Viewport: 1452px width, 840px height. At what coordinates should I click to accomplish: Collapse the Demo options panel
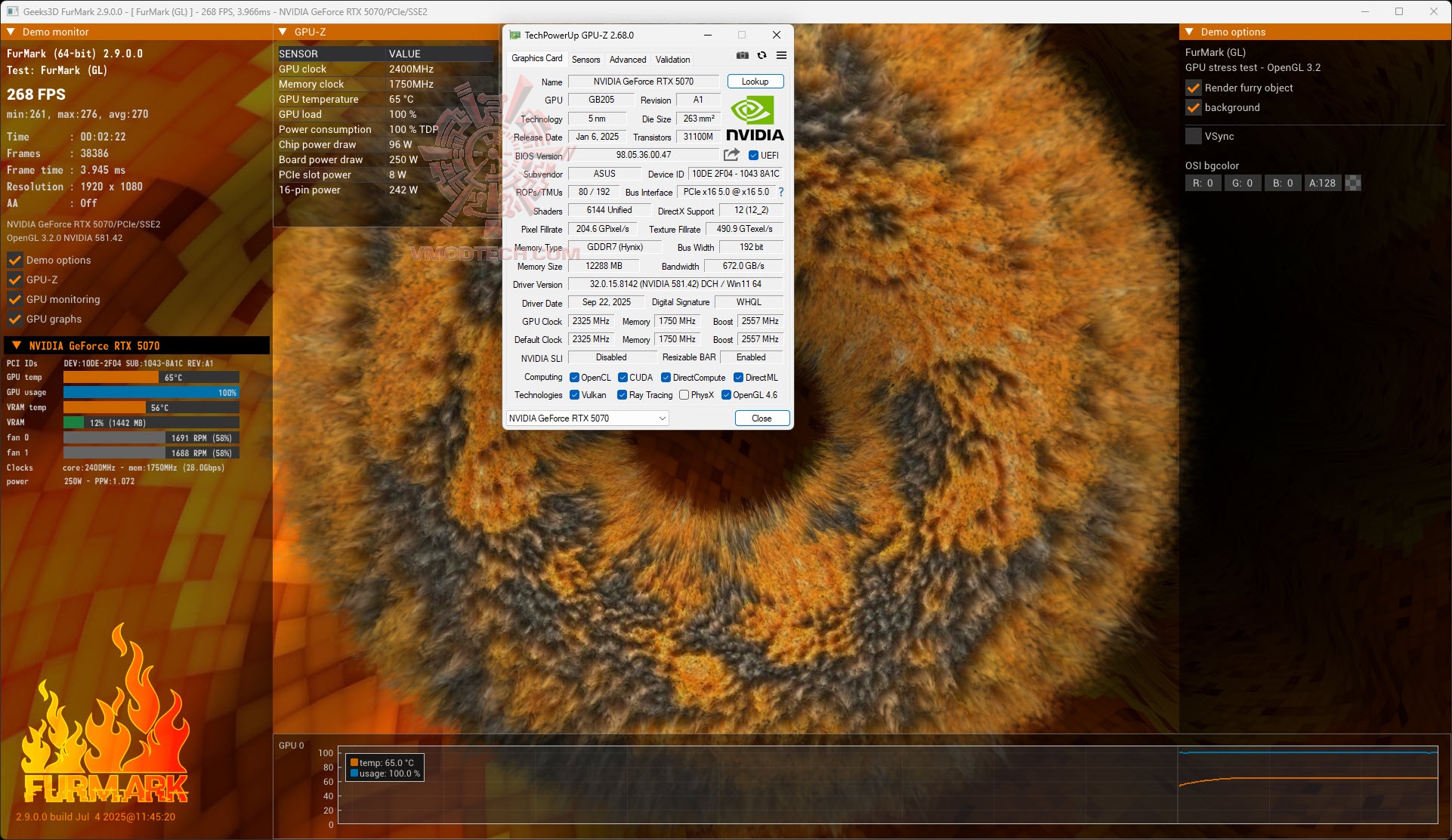[x=1188, y=32]
